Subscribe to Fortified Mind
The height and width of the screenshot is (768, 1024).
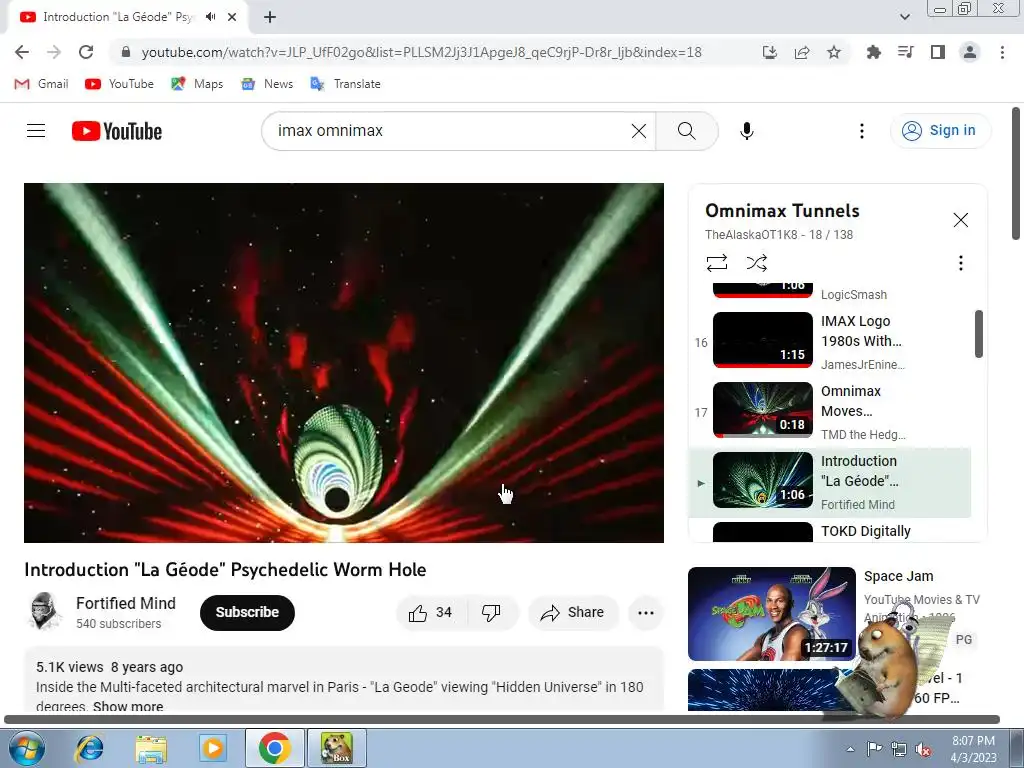coord(248,613)
